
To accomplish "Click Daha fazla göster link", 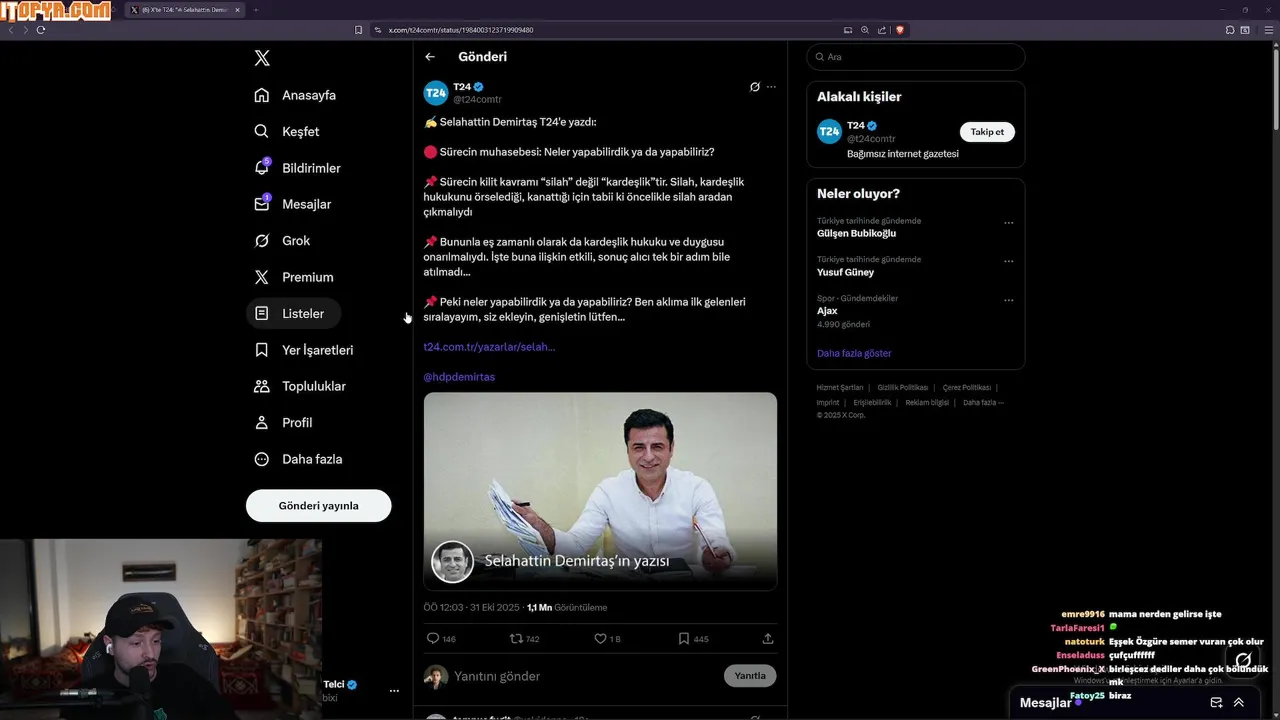I will tap(854, 353).
